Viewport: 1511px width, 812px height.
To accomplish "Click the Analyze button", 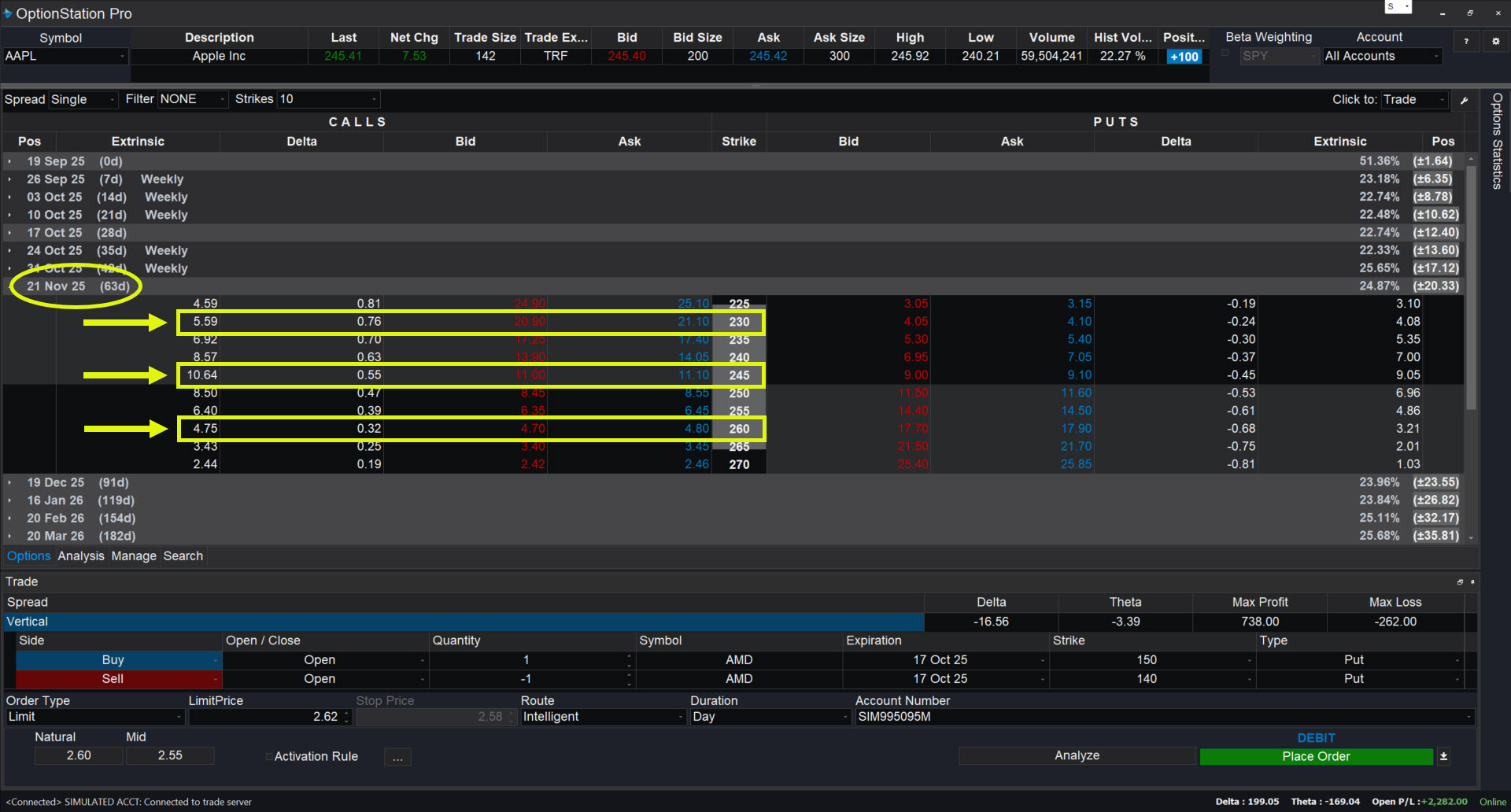I will click(1077, 755).
